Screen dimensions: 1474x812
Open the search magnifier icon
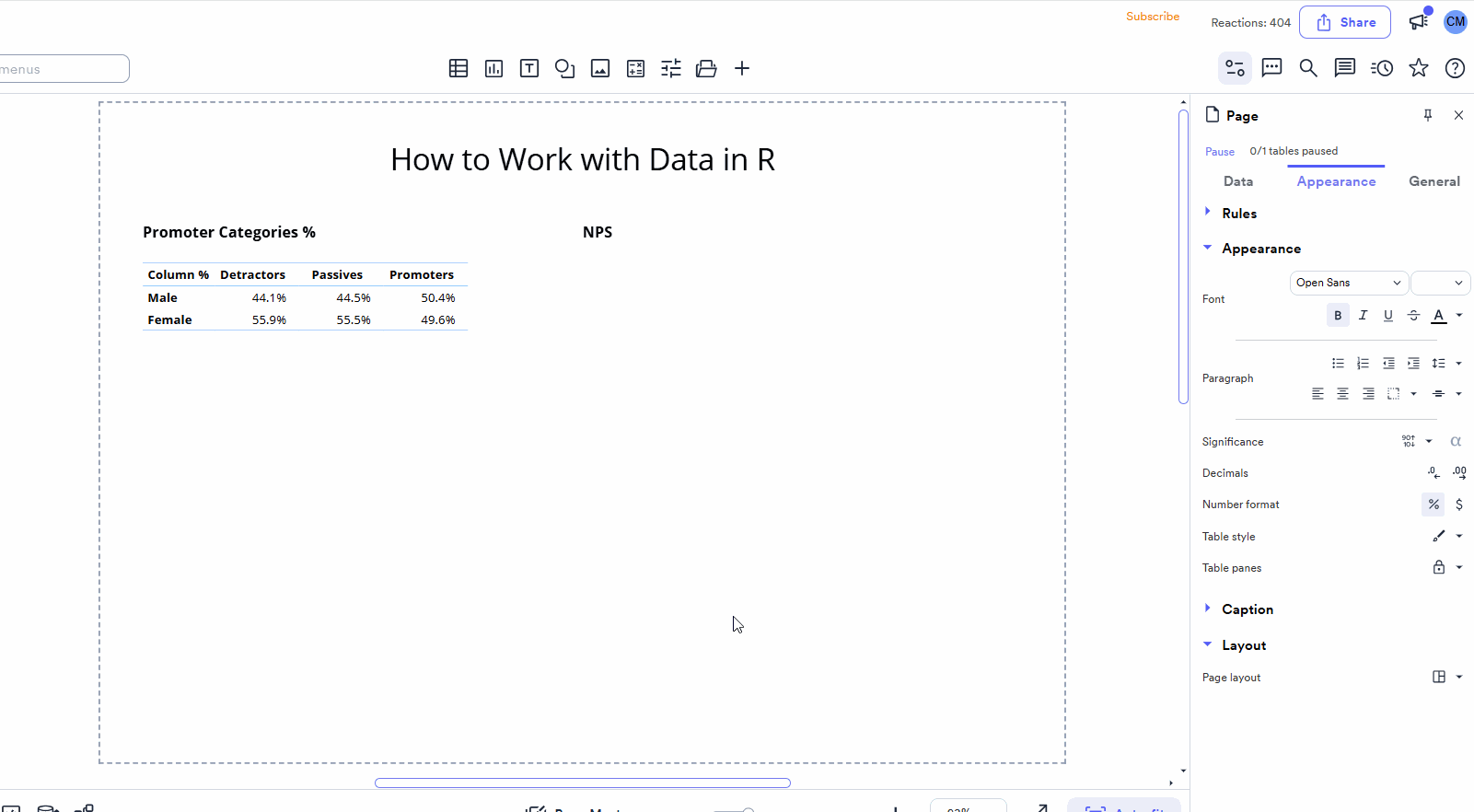click(1307, 68)
